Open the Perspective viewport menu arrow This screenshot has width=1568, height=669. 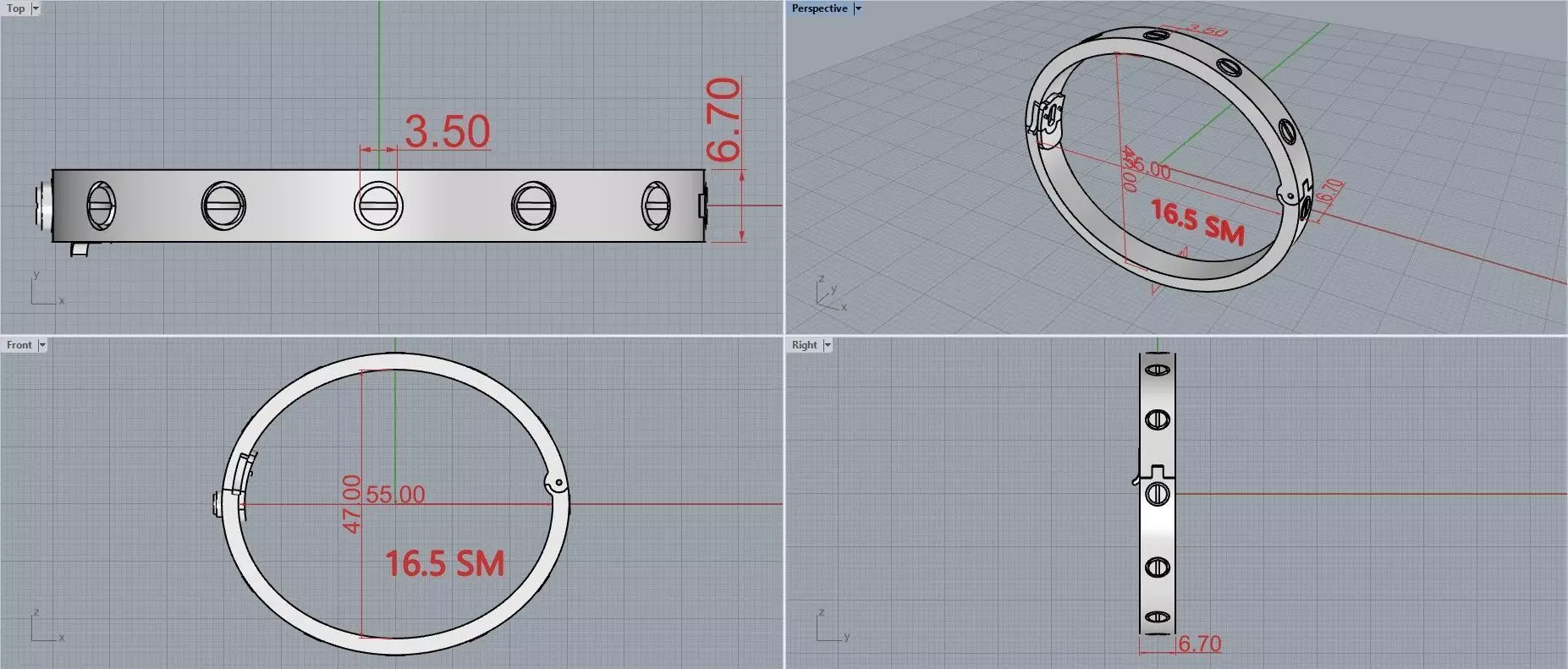pos(857,8)
